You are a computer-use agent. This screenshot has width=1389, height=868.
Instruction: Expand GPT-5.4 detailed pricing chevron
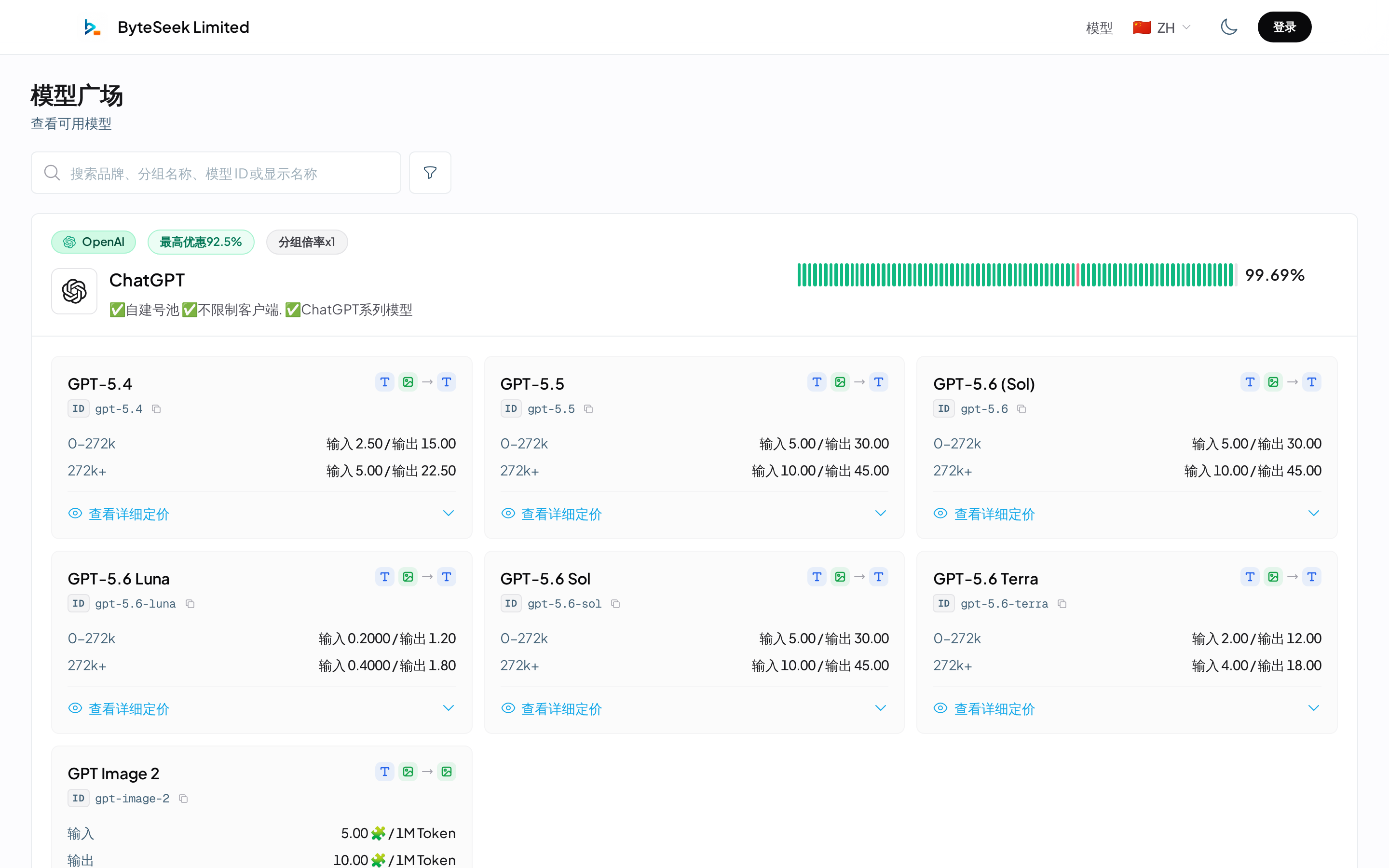[x=448, y=513]
